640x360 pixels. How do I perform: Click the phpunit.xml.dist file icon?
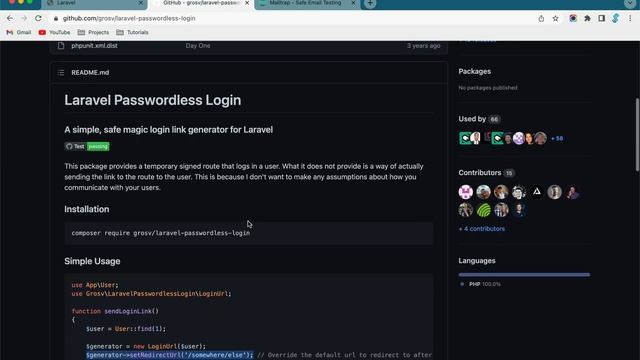click(x=61, y=46)
